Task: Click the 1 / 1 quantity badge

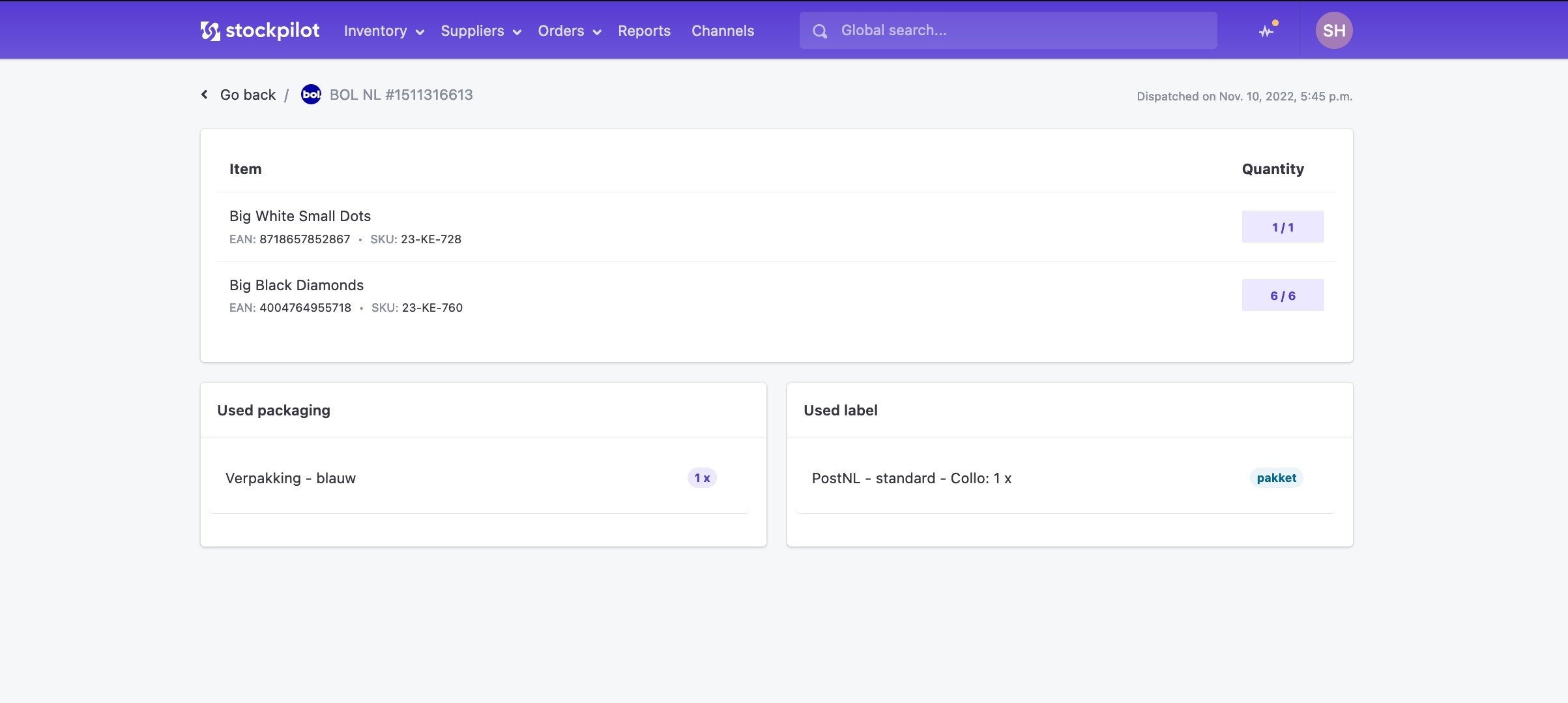Action: pos(1283,227)
